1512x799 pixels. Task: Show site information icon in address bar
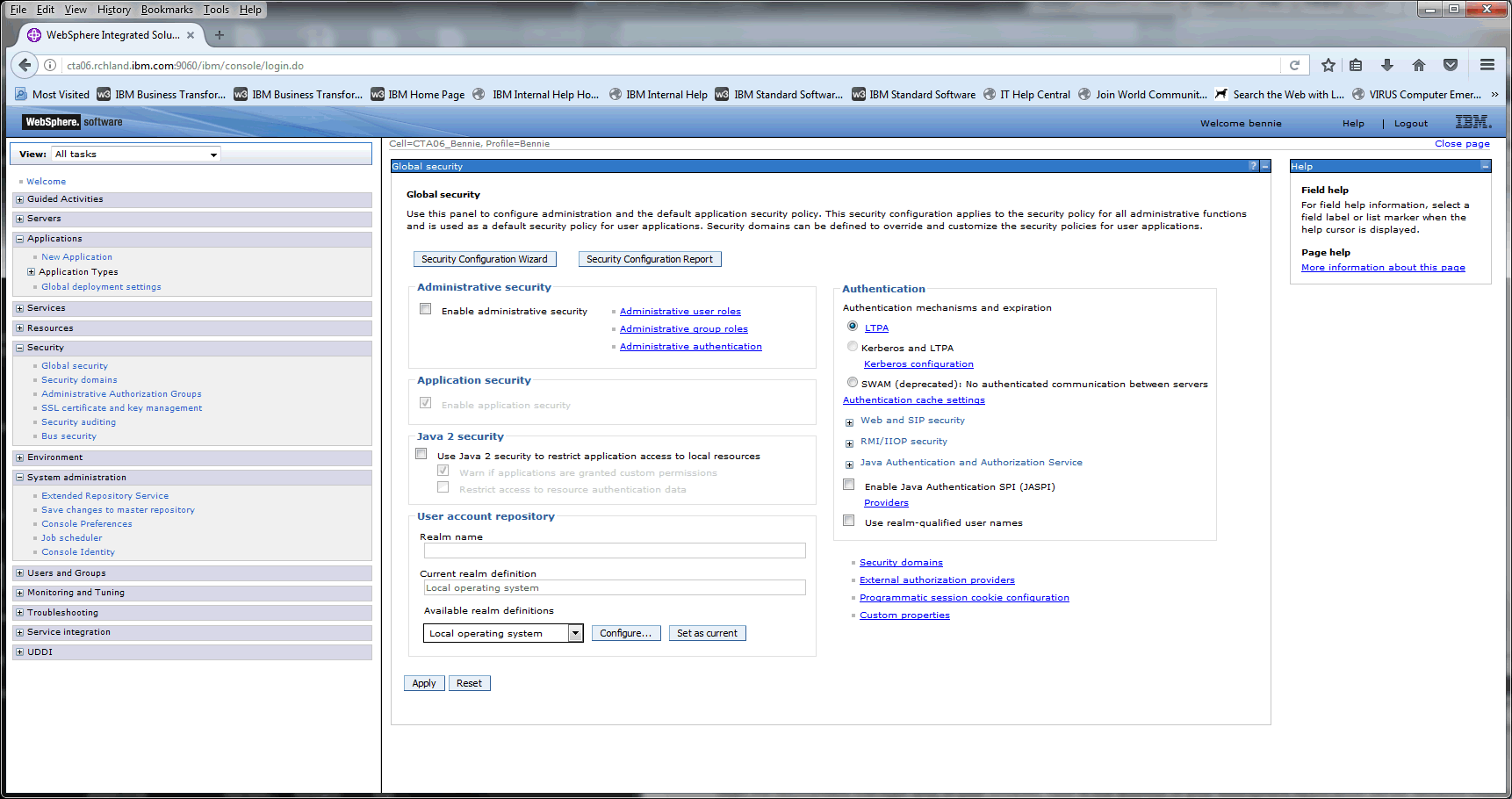point(51,65)
